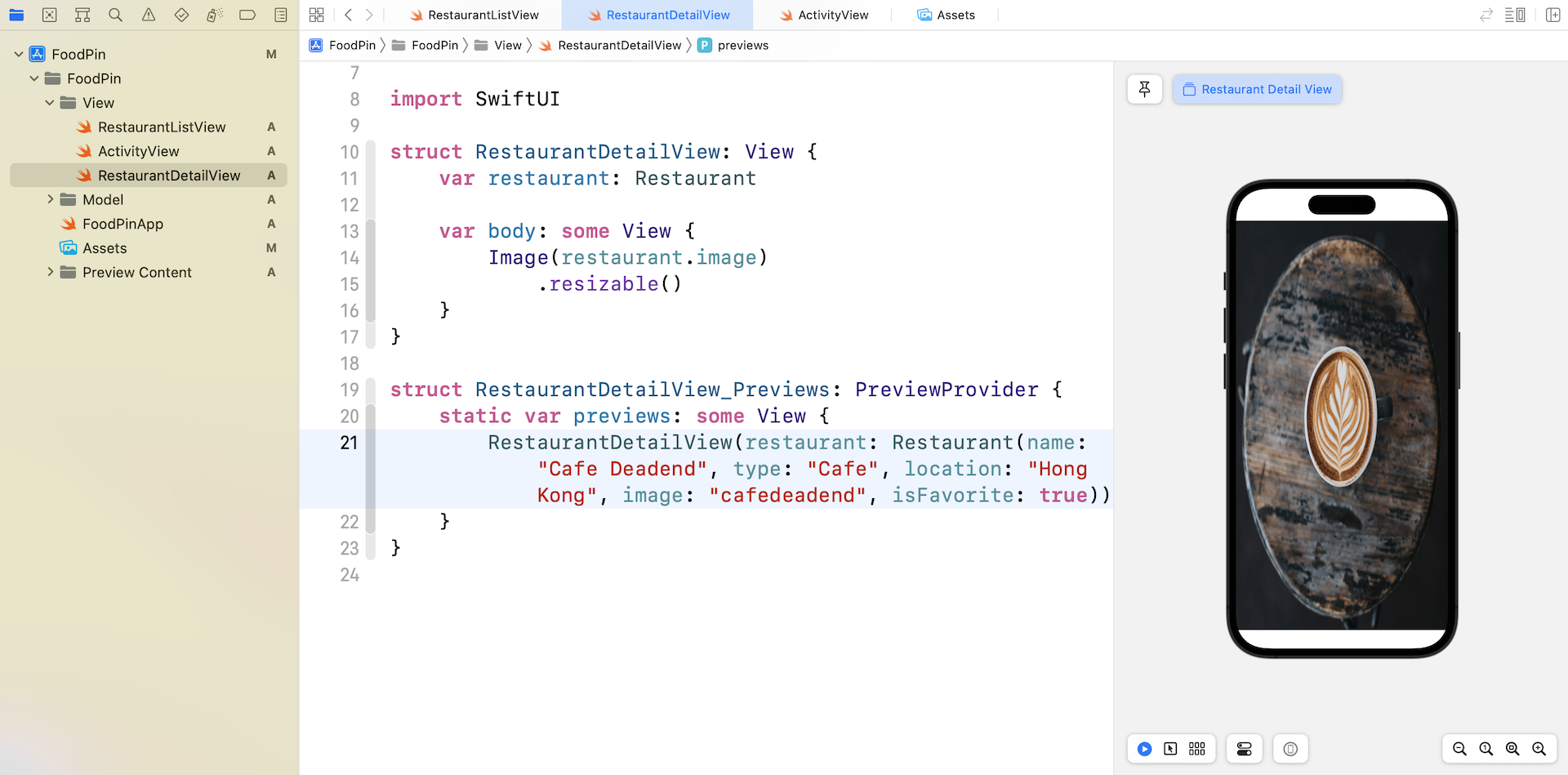Open the Debug navigator spray icon

coord(214,15)
